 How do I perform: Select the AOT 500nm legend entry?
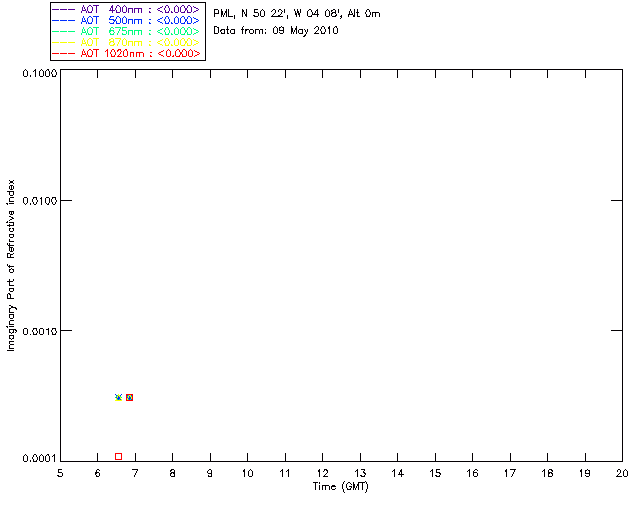tap(126, 20)
